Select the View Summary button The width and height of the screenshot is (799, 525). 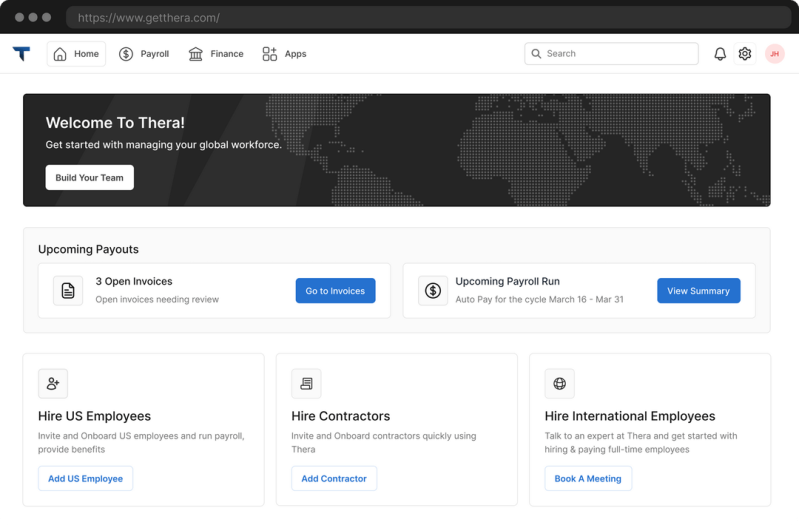click(x=699, y=291)
